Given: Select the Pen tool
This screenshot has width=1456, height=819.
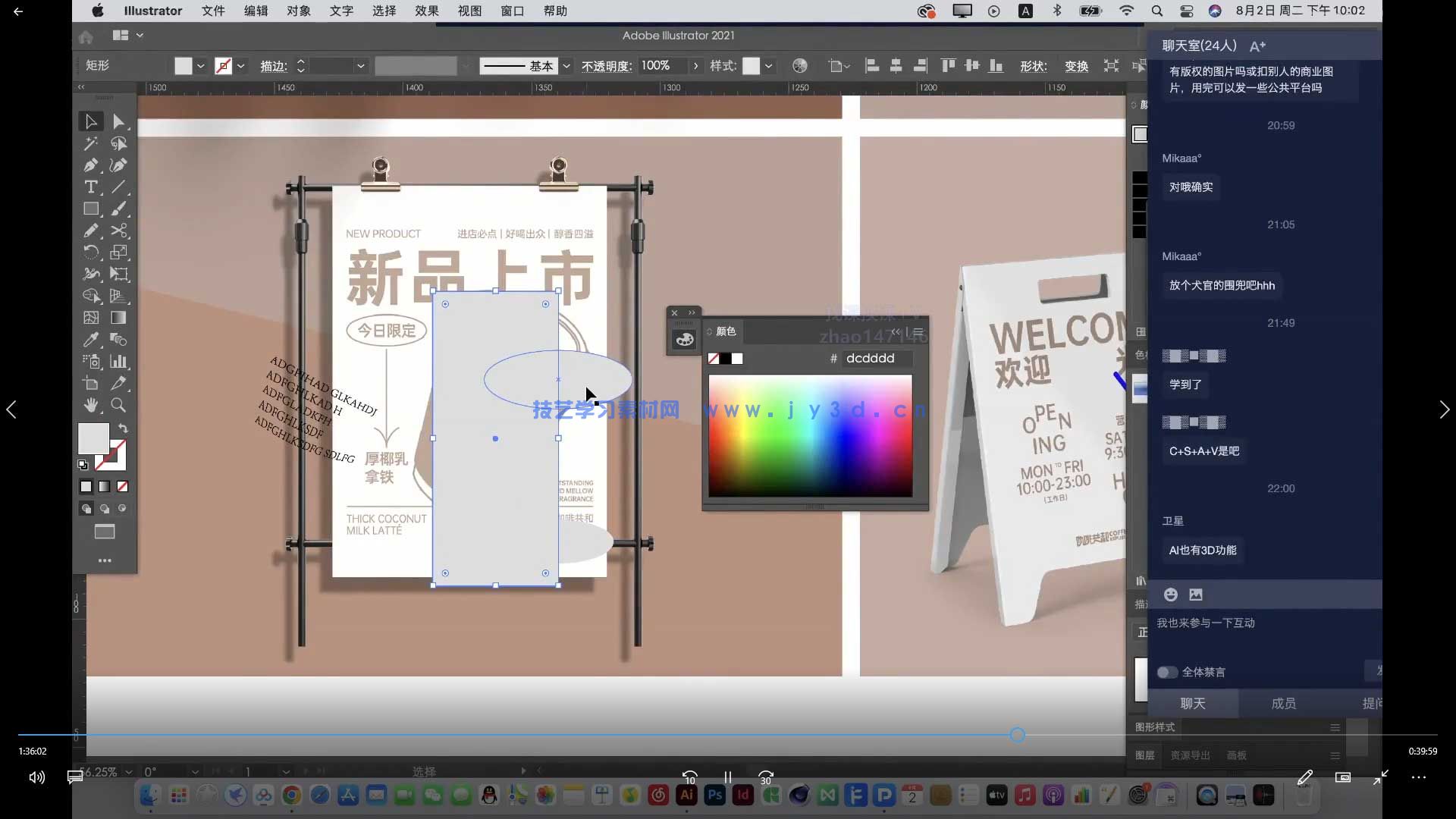Looking at the screenshot, I should (x=91, y=165).
